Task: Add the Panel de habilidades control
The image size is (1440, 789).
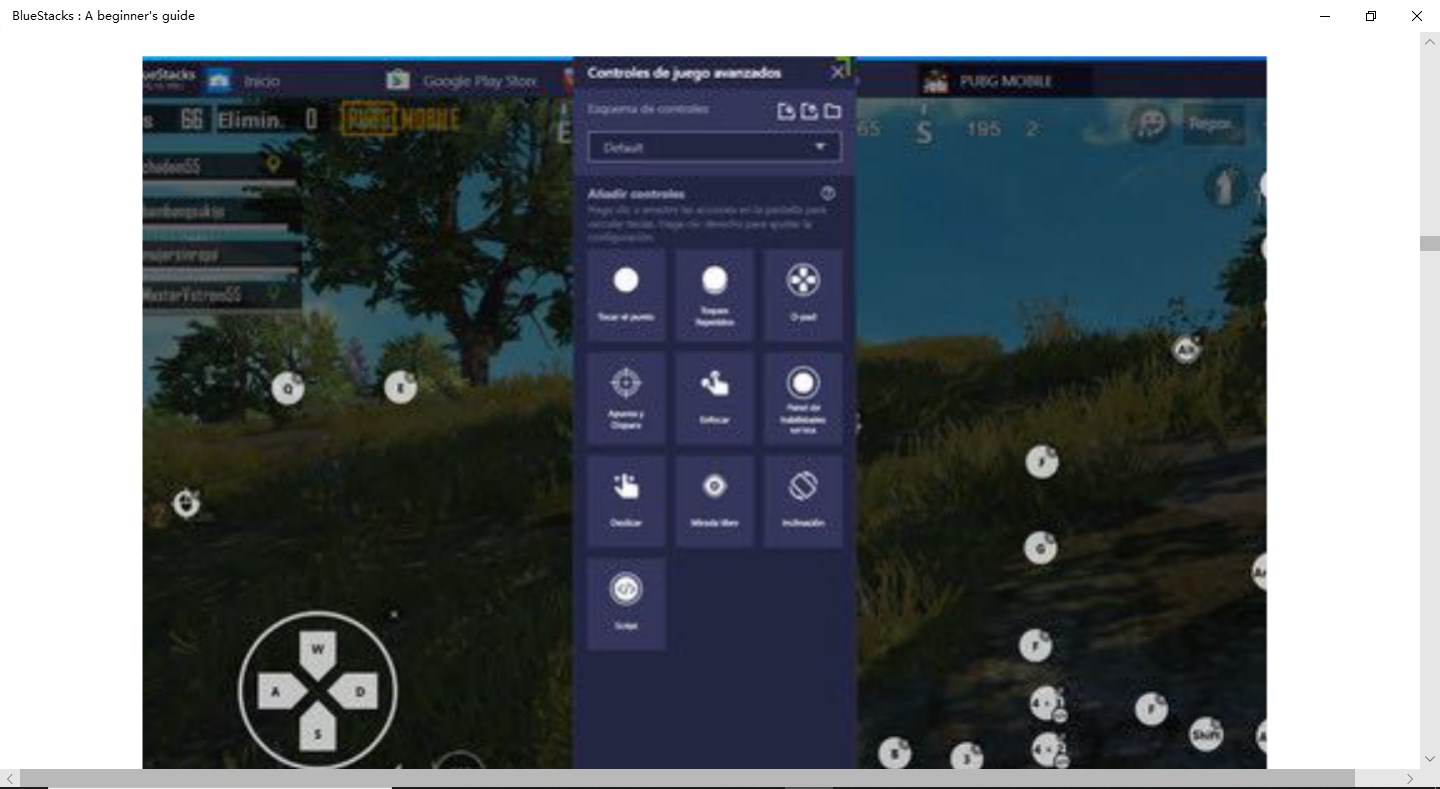Action: point(803,398)
